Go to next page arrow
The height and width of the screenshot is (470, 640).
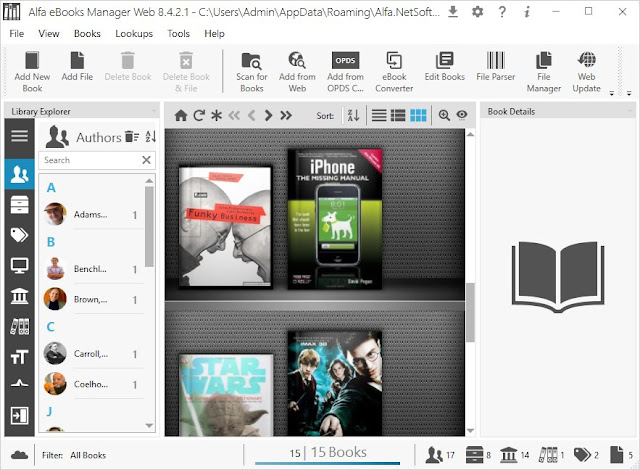[268, 115]
